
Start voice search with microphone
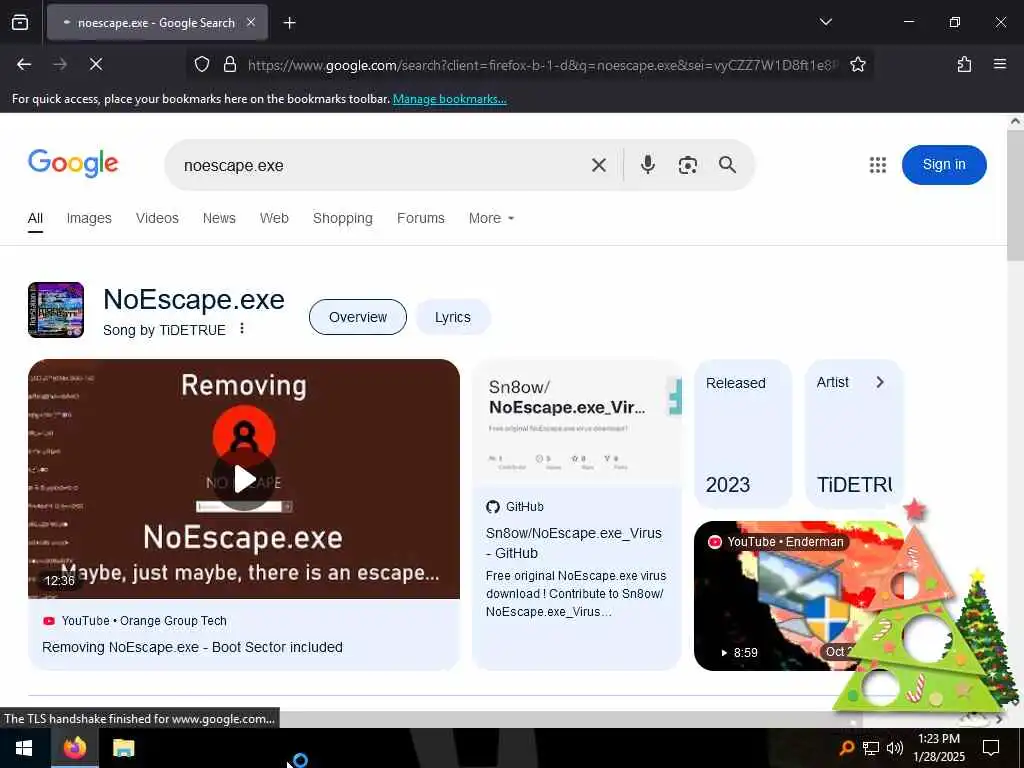click(x=647, y=165)
